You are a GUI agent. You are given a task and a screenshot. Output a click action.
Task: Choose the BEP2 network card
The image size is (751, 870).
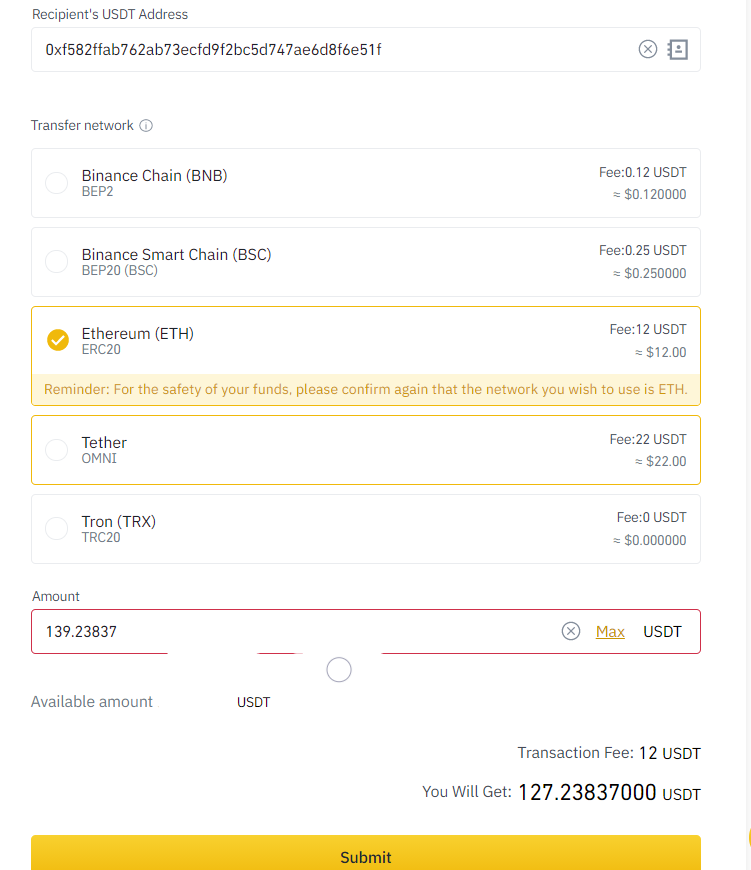click(x=366, y=183)
